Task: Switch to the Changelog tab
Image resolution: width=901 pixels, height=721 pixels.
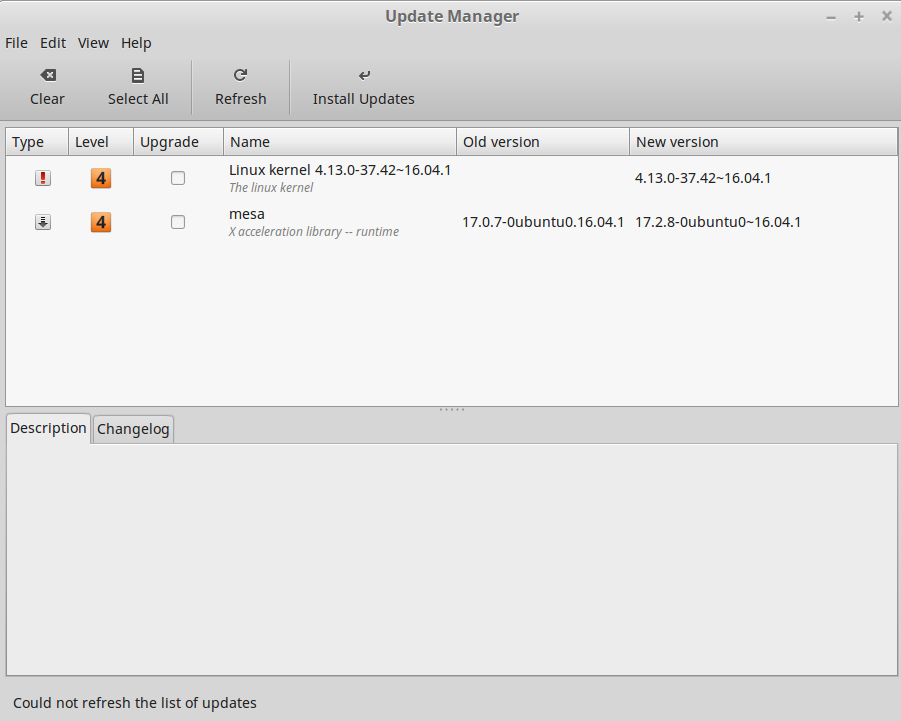Action: [133, 429]
